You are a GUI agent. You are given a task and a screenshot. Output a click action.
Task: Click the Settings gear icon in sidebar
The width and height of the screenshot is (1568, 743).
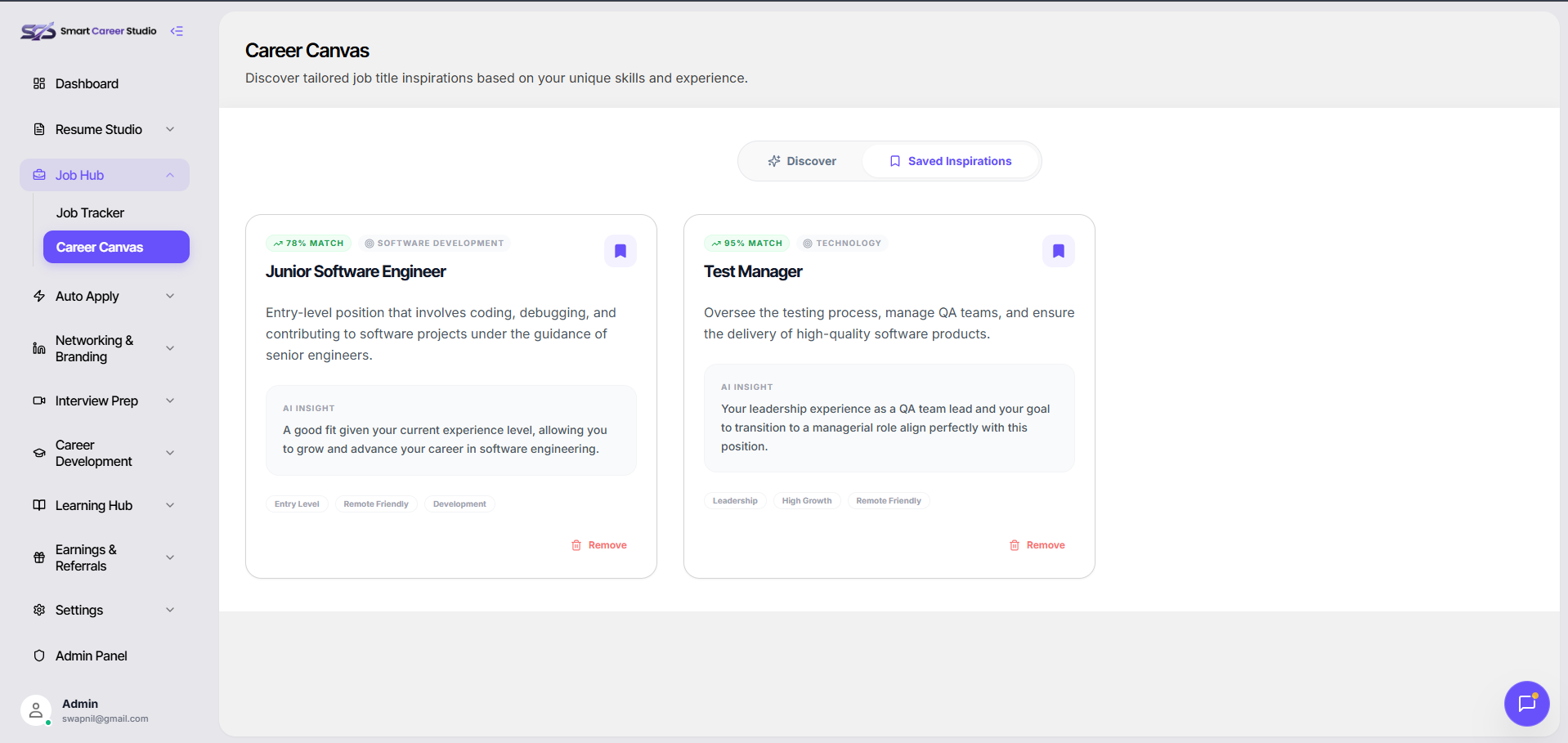[x=39, y=610]
